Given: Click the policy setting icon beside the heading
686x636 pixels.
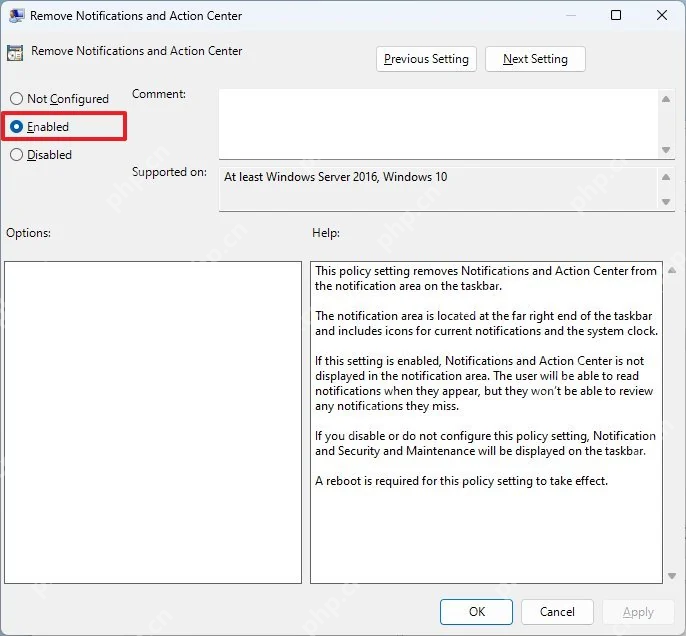Looking at the screenshot, I should (15, 53).
